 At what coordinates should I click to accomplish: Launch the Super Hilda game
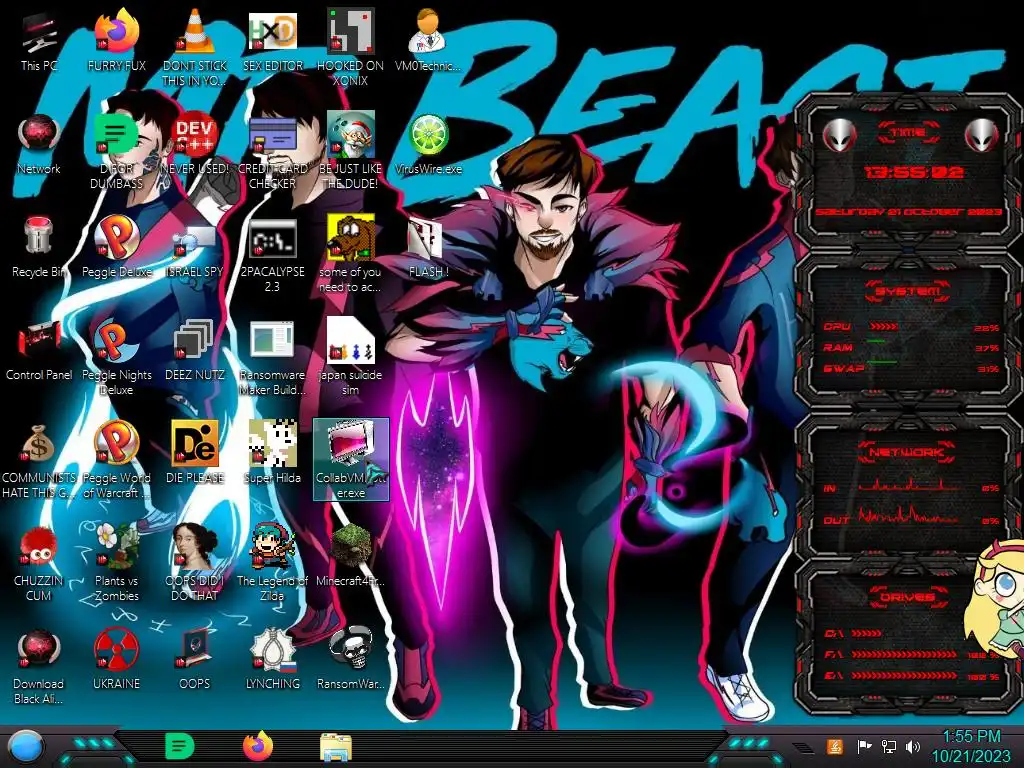(272, 453)
